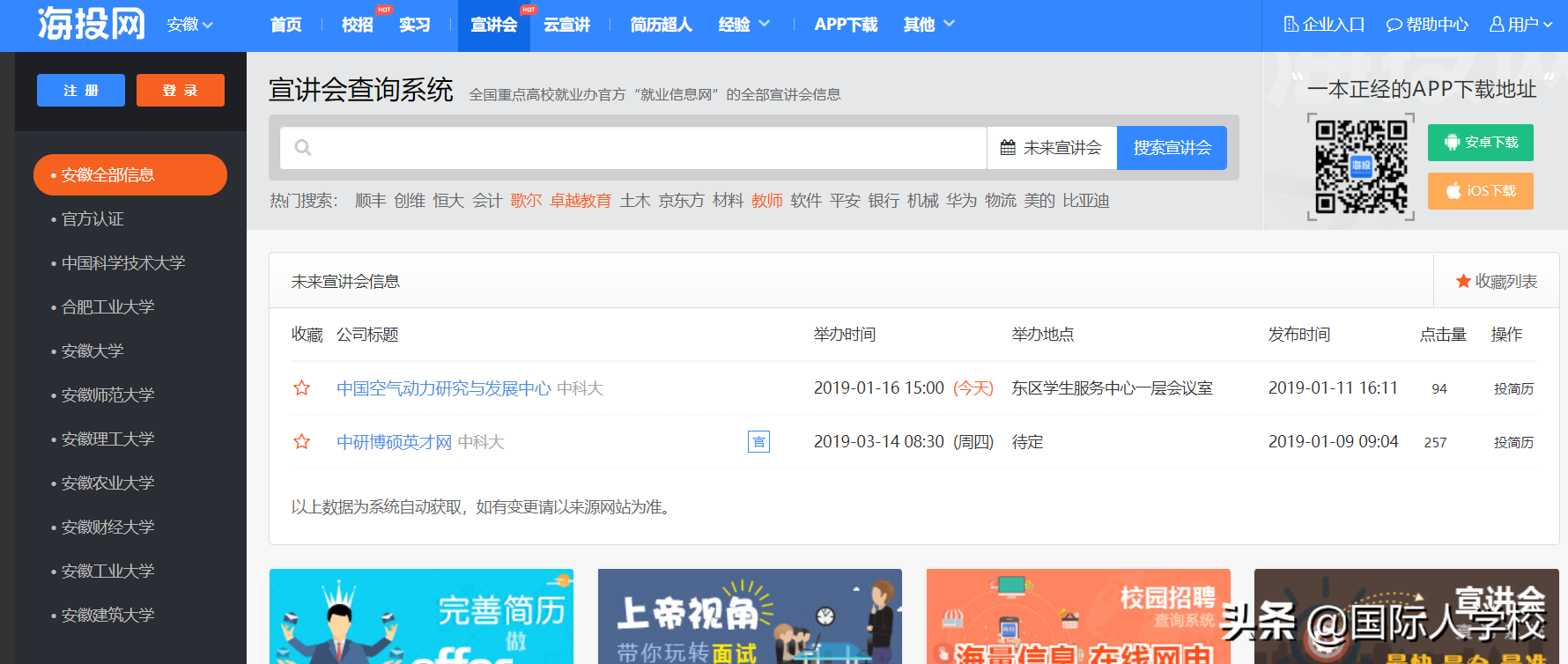
Task: Click the 登录 button
Action: 181,91
